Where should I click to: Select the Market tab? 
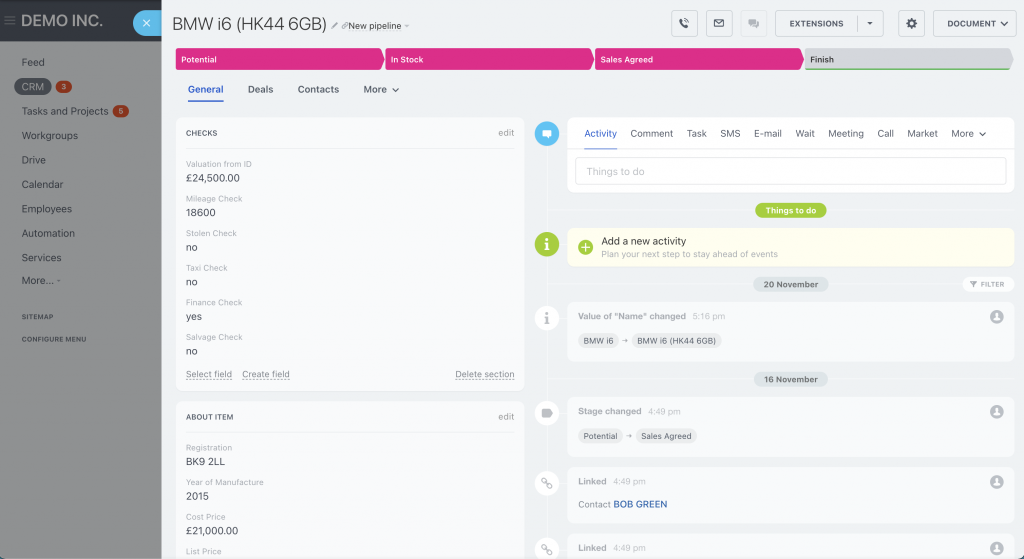922,133
